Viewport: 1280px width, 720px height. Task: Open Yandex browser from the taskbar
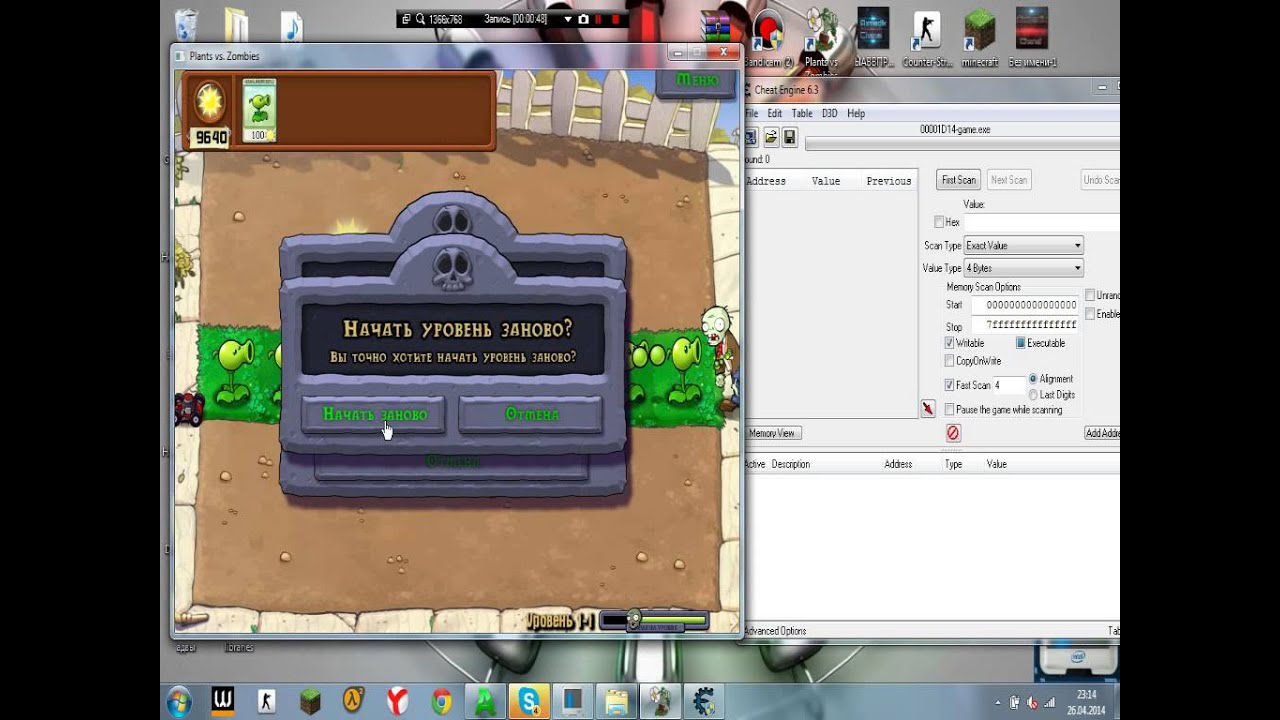pyautogui.click(x=398, y=701)
